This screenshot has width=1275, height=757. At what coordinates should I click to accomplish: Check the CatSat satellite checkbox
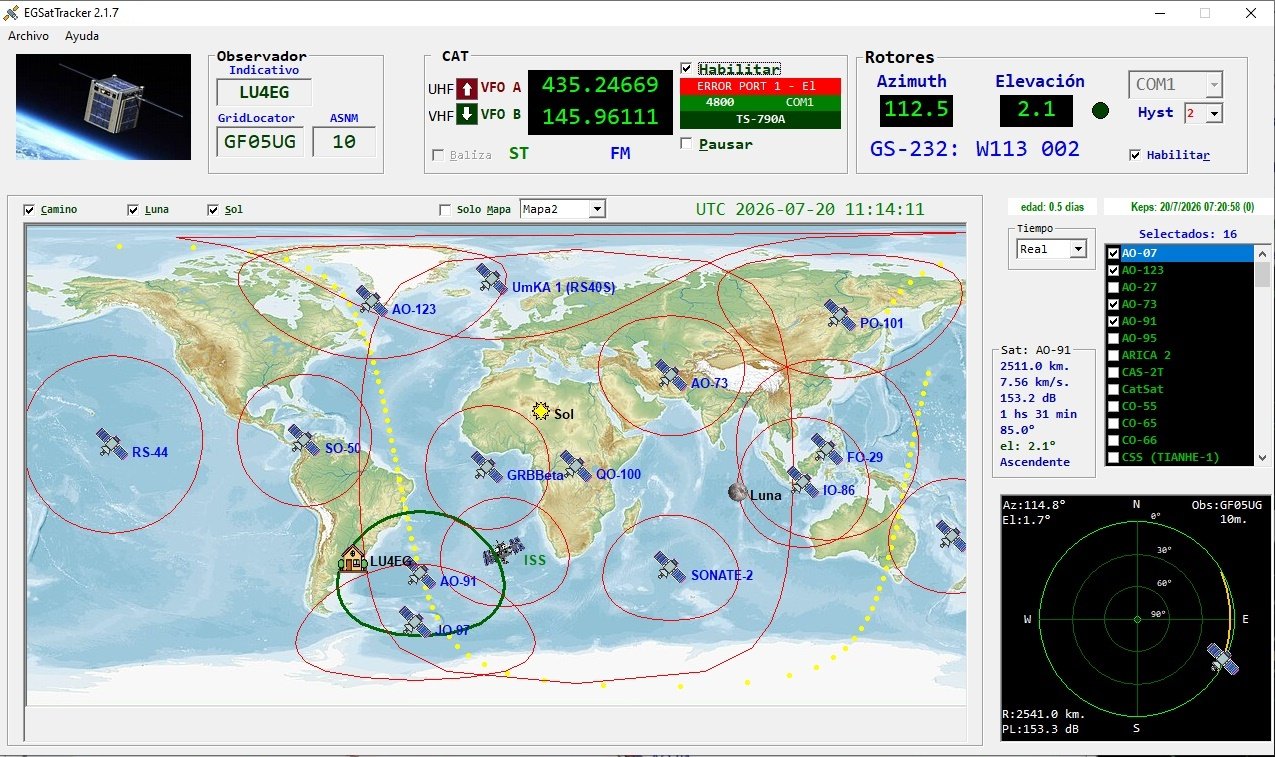pyautogui.click(x=1113, y=389)
